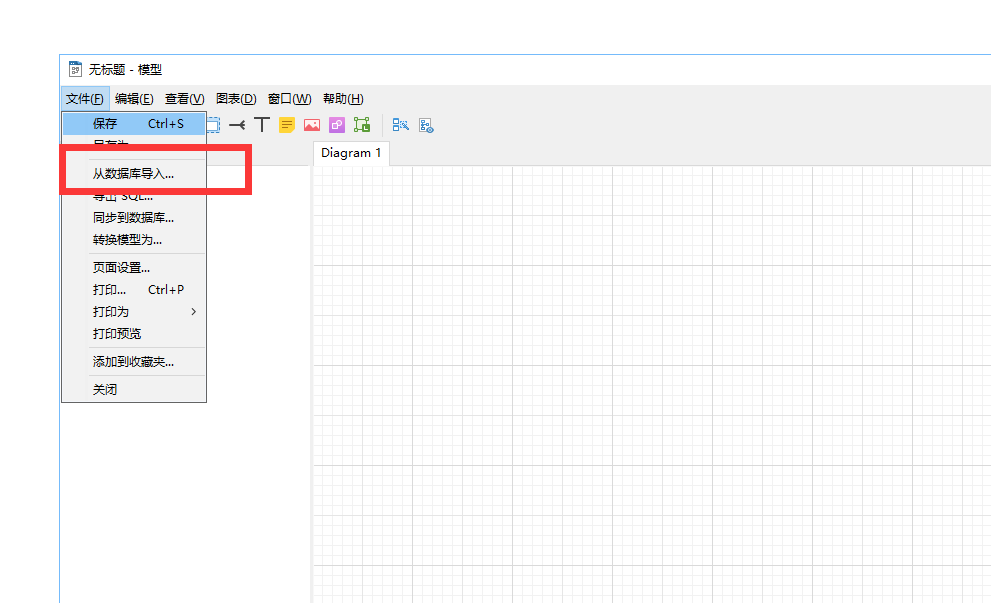Expand the 打印为 submenu arrow
This screenshot has width=991, height=603.
coord(193,312)
